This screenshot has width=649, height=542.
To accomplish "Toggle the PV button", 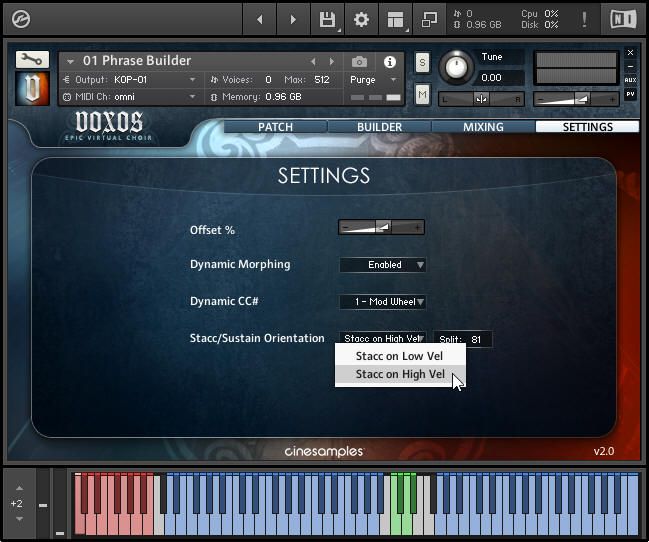I will [x=630, y=94].
